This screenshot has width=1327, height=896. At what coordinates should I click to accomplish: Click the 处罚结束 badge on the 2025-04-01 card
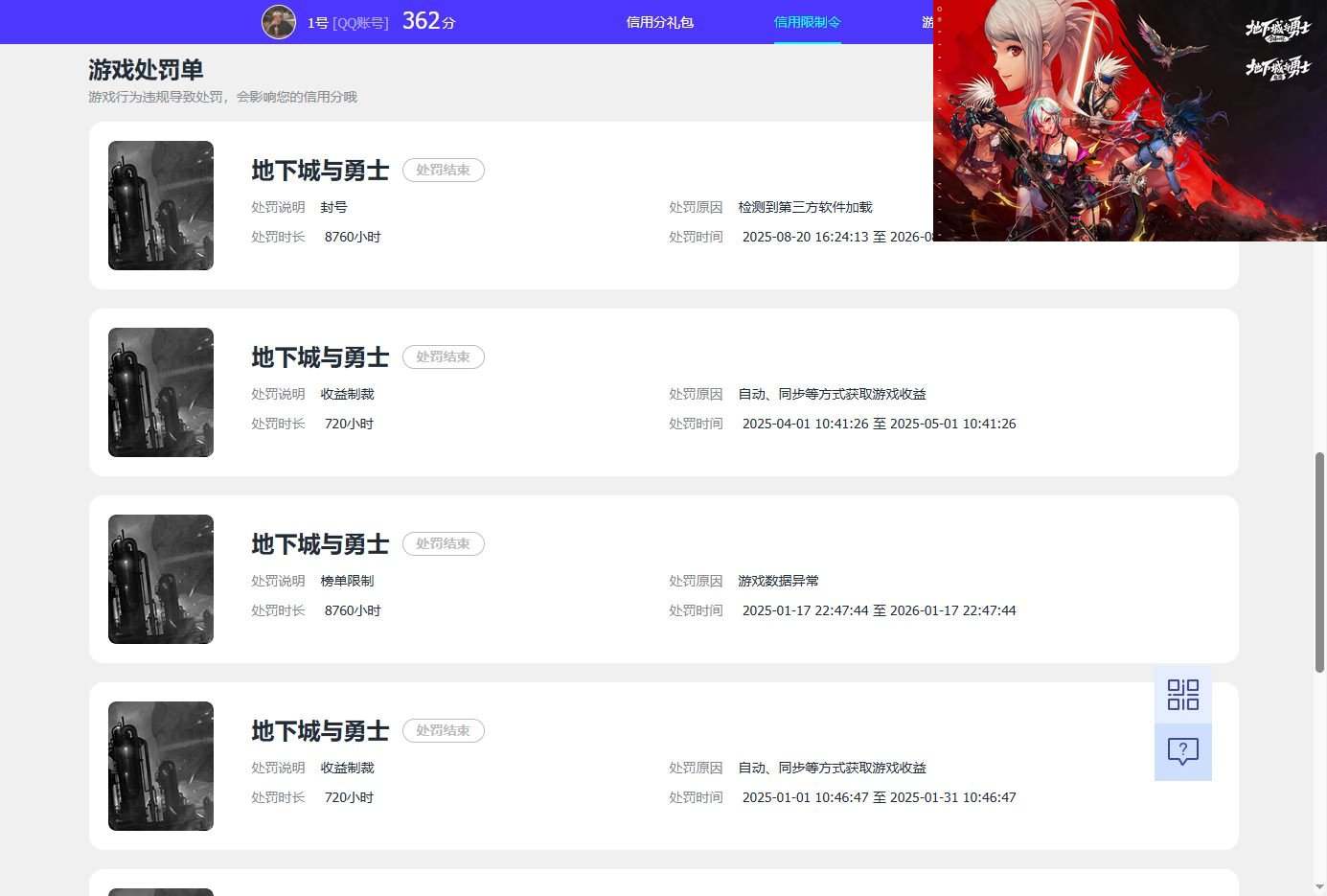coord(444,356)
